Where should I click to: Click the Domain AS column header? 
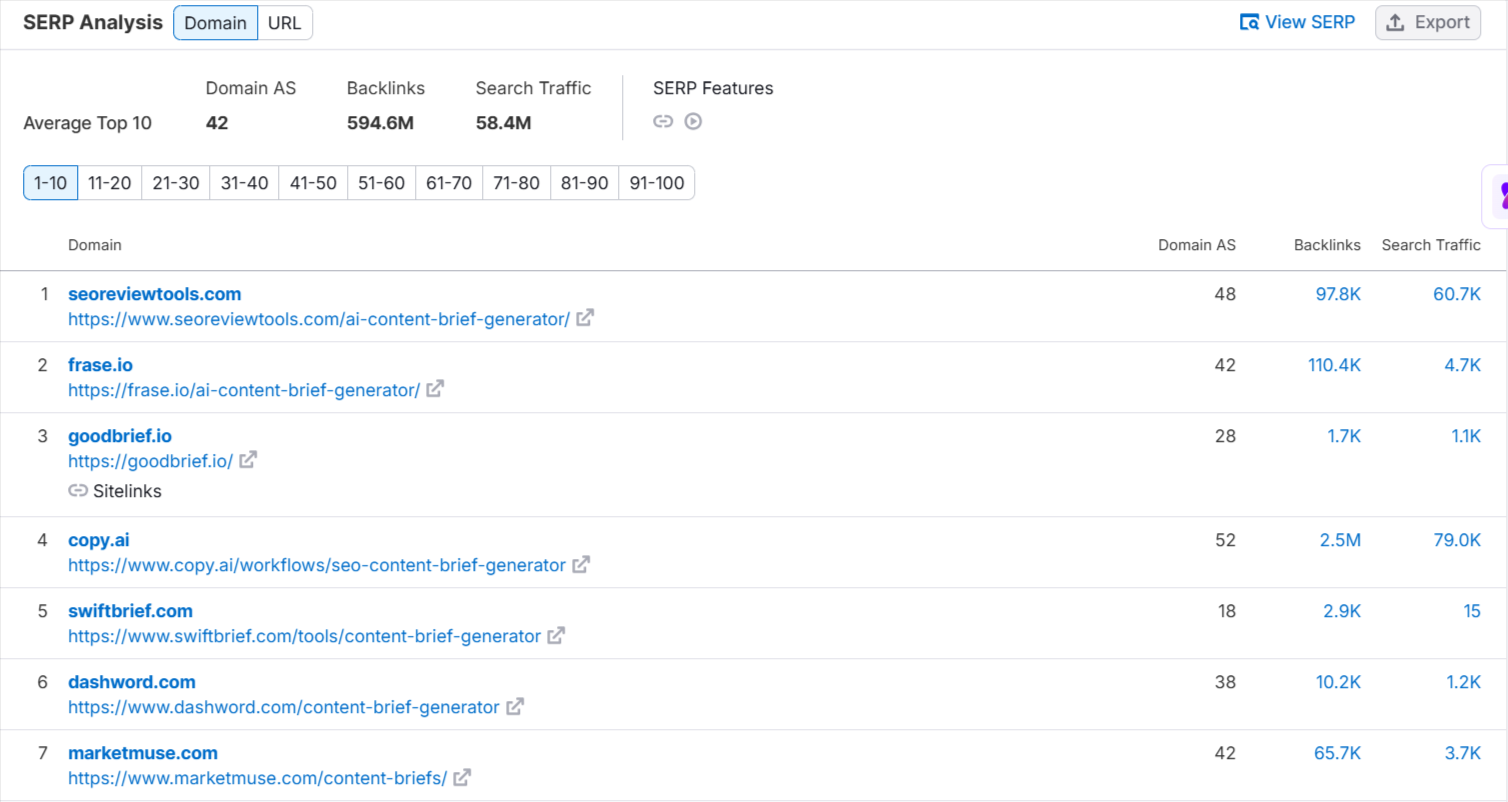click(1197, 245)
